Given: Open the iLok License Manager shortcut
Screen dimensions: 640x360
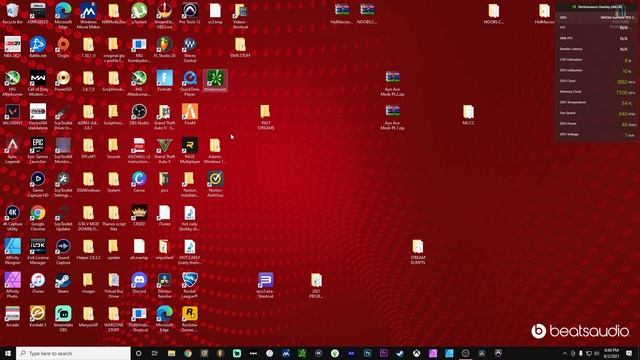Looking at the screenshot, I should (38, 252).
